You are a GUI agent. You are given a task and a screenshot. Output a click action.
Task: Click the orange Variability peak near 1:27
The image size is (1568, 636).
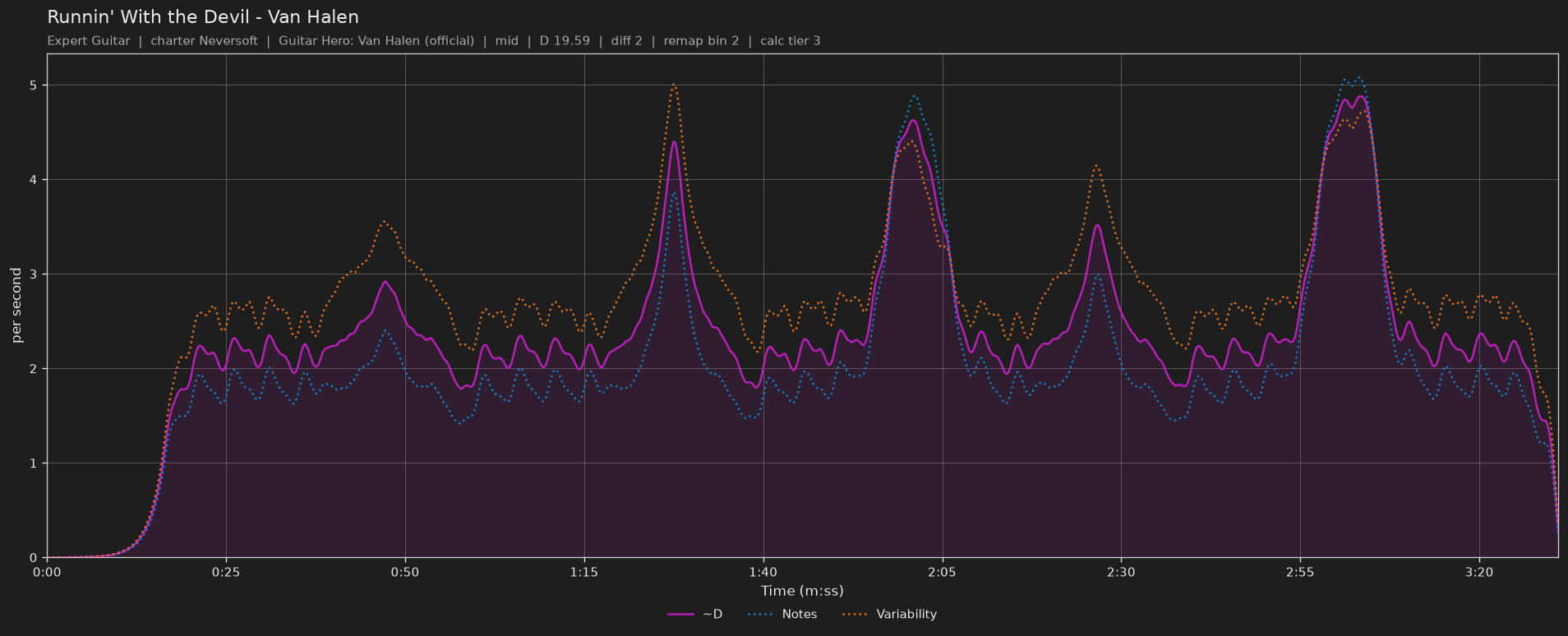(674, 84)
